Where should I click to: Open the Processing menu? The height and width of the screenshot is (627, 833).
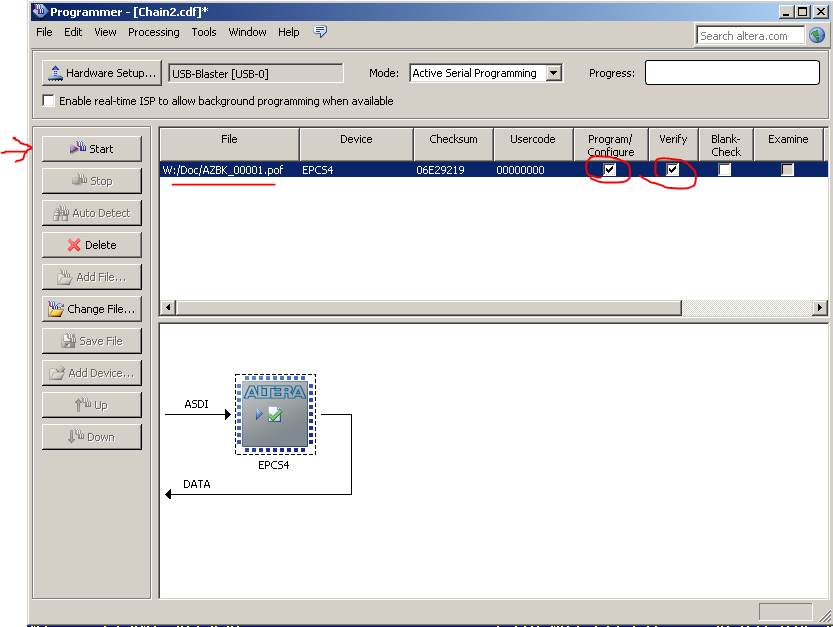153,32
